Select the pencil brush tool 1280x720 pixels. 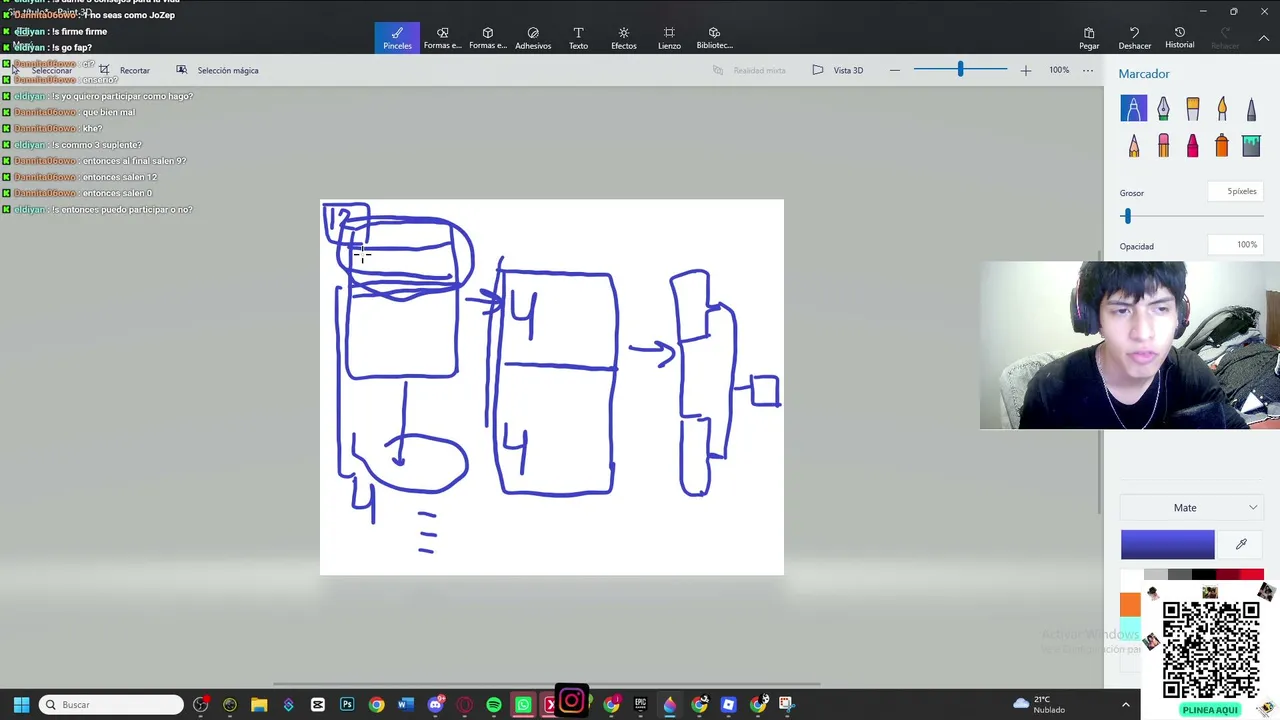(1133, 146)
